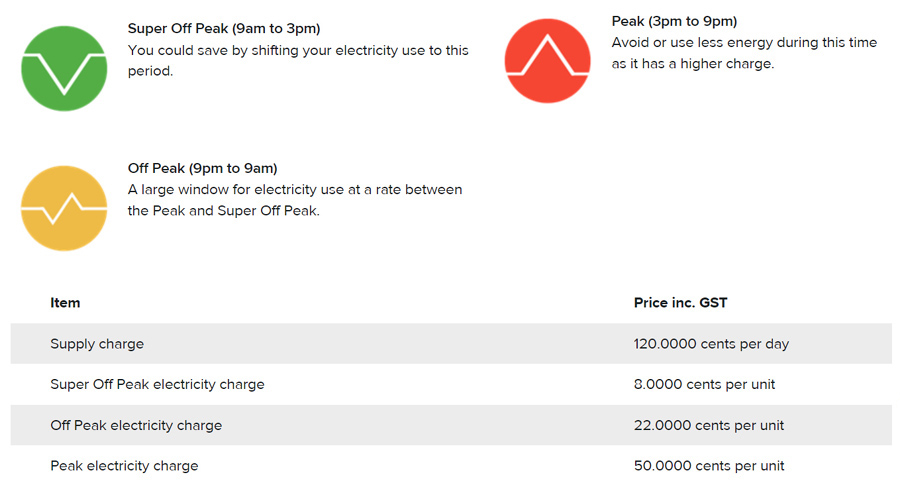Click the 22.0000 cents per unit price

709,425
